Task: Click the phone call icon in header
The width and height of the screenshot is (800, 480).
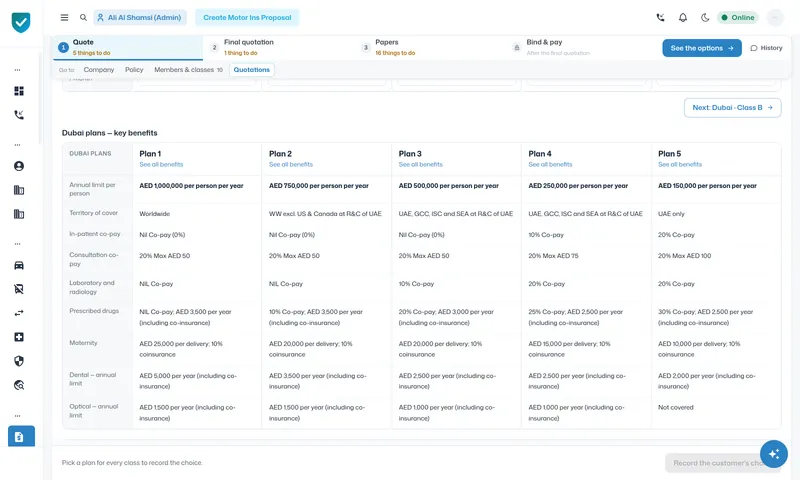Action: [660, 17]
